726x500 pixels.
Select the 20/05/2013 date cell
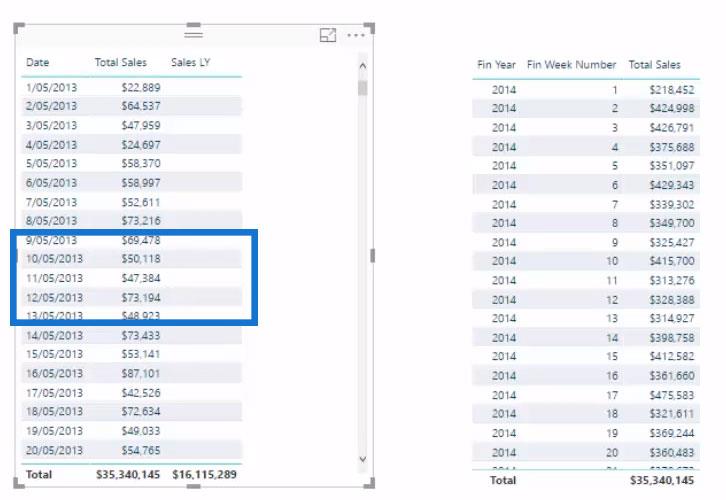(x=54, y=450)
